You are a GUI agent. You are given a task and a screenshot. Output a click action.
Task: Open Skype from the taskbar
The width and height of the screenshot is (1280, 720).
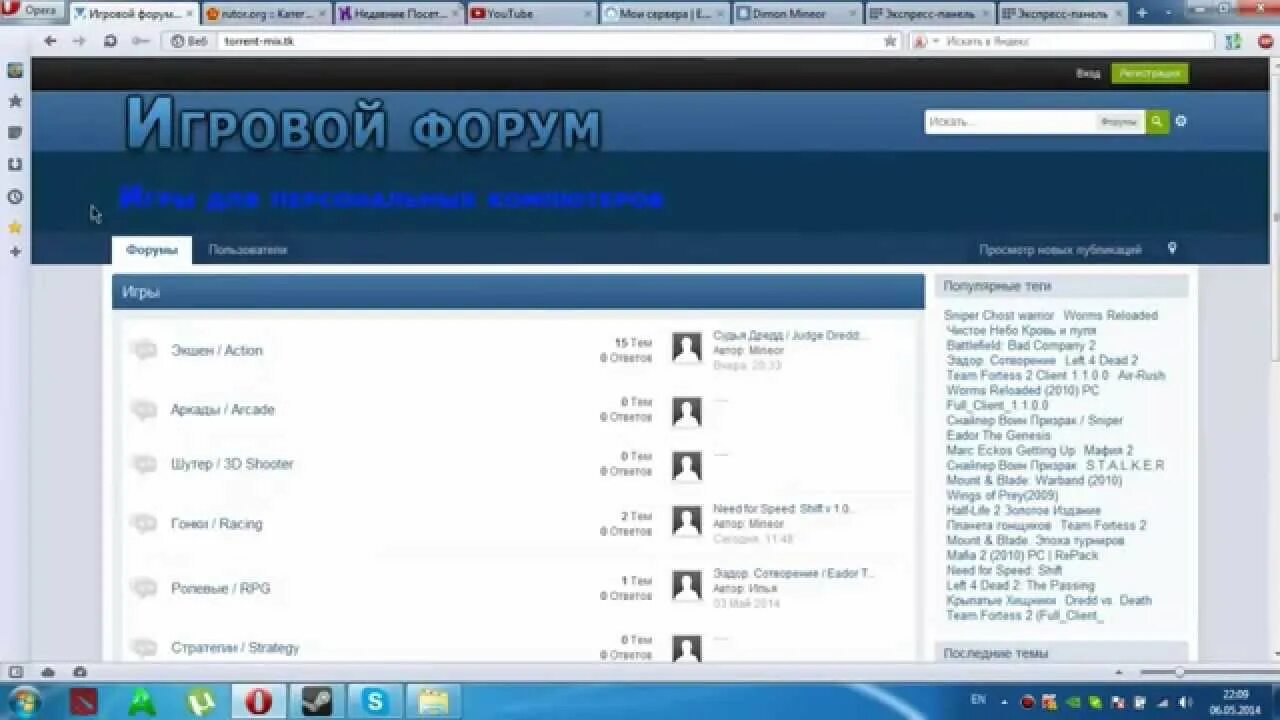coord(375,701)
